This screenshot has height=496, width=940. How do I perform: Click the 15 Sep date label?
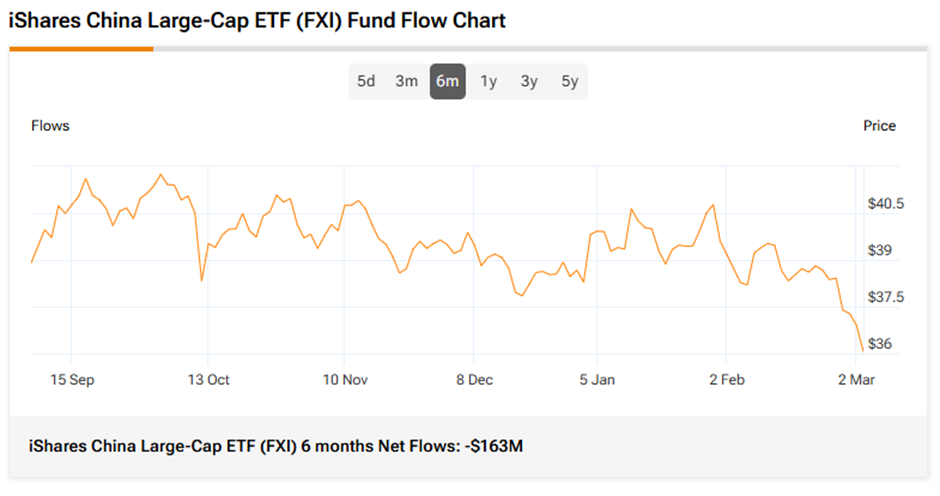click(70, 380)
